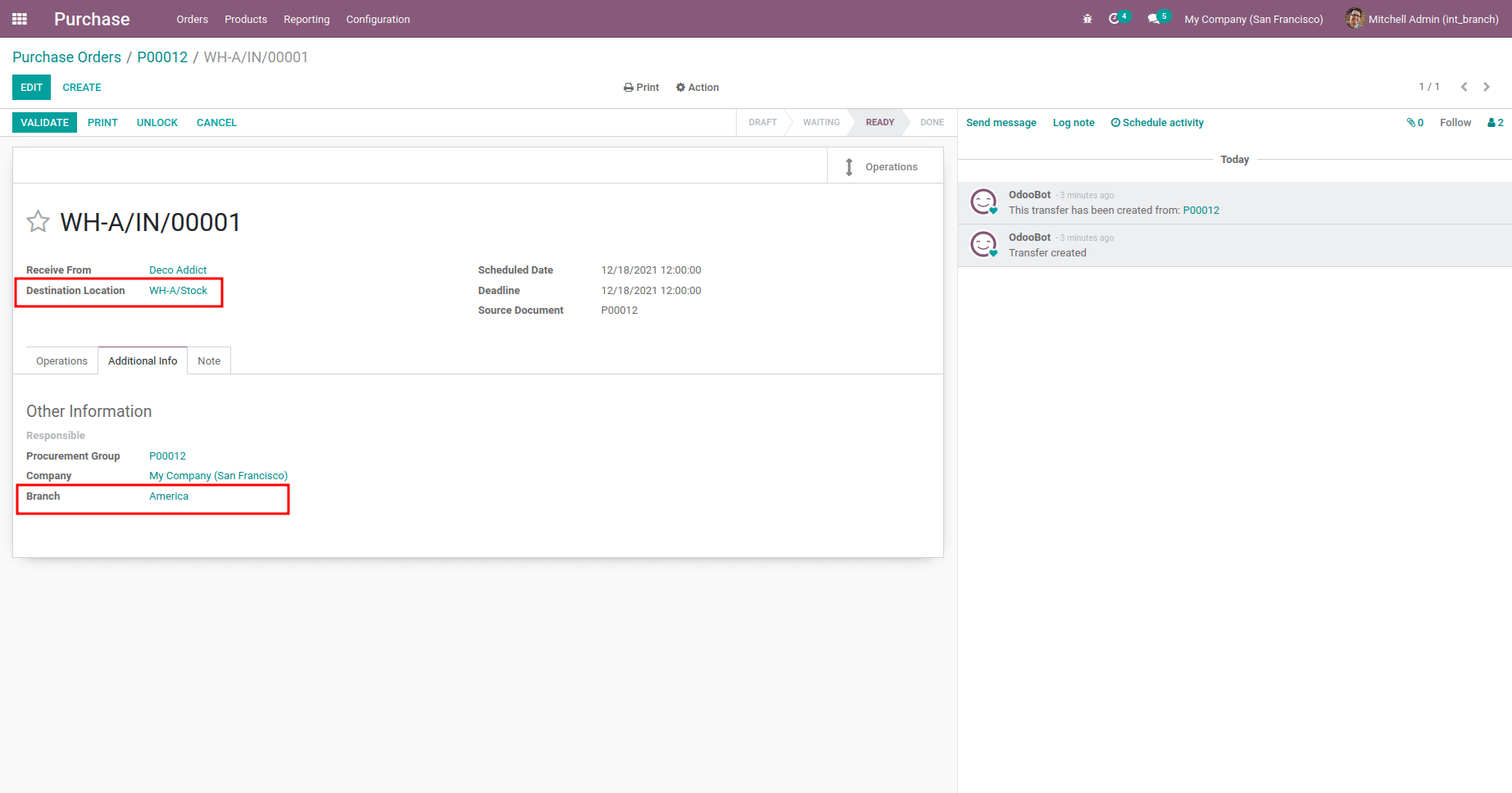The height and width of the screenshot is (793, 1512).
Task: Open the Action dropdown
Action: pos(697,88)
